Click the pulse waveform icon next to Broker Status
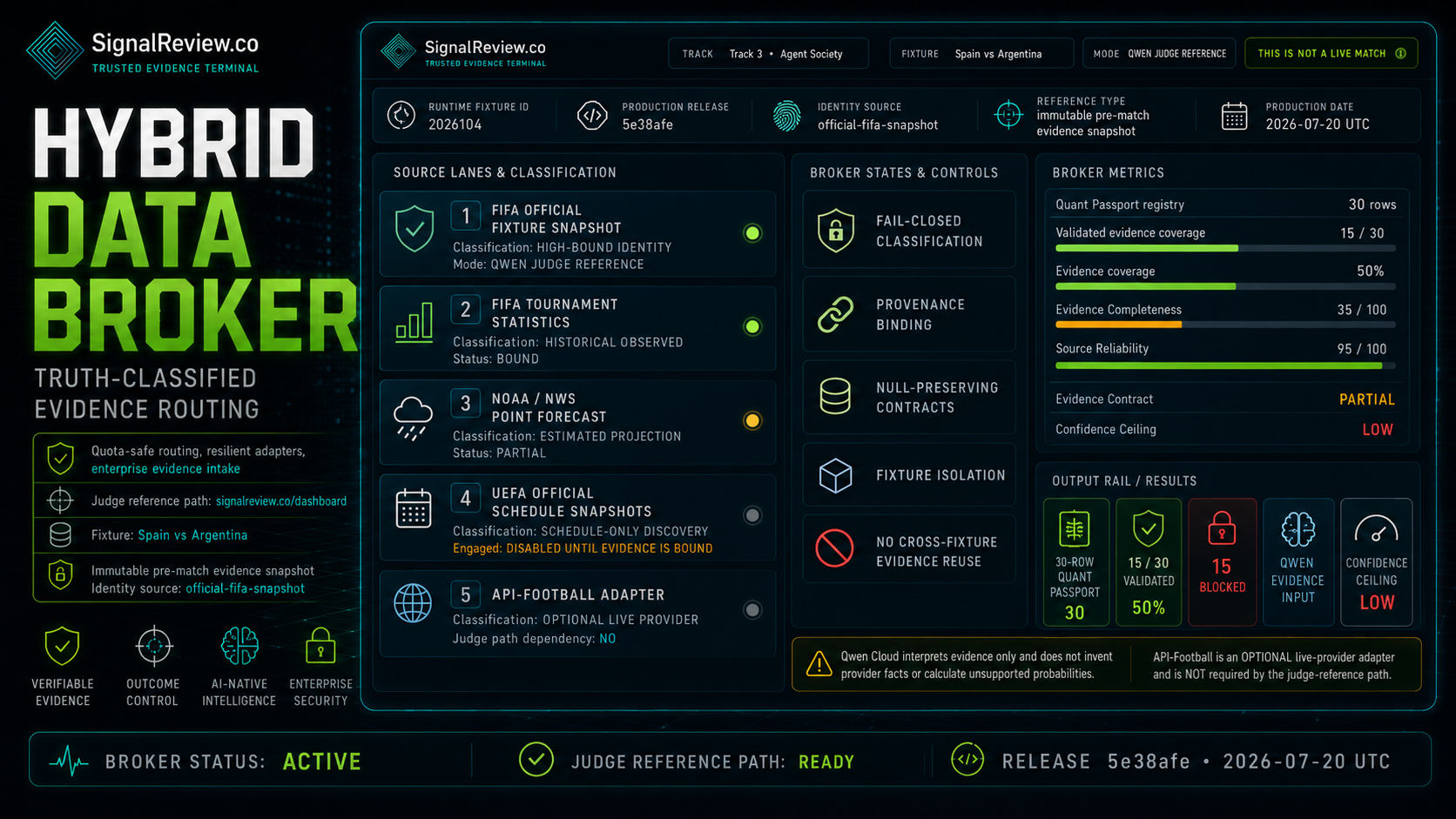Viewport: 1456px width, 819px height. 69,762
